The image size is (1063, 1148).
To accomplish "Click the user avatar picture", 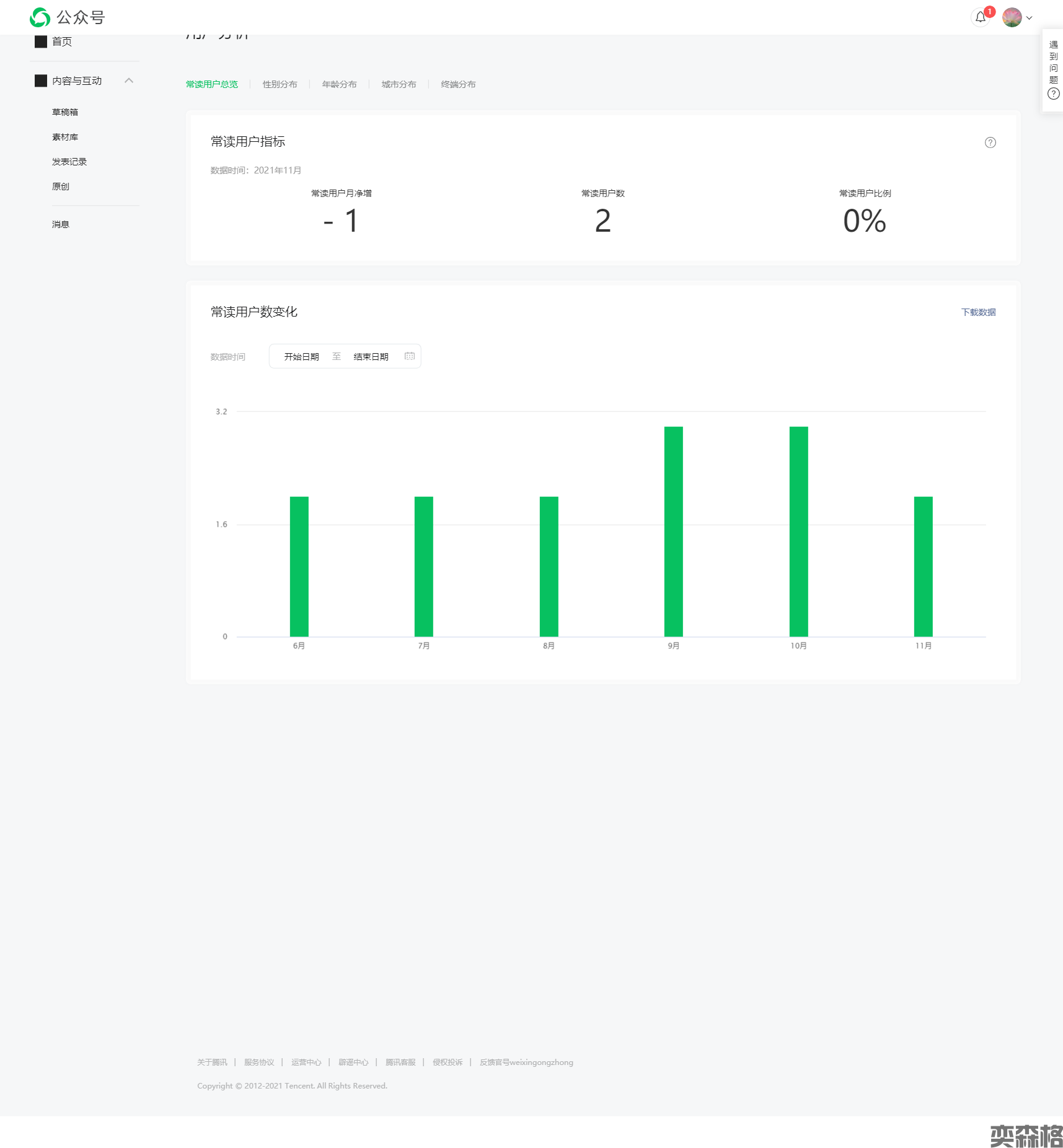I will tap(1012, 17).
